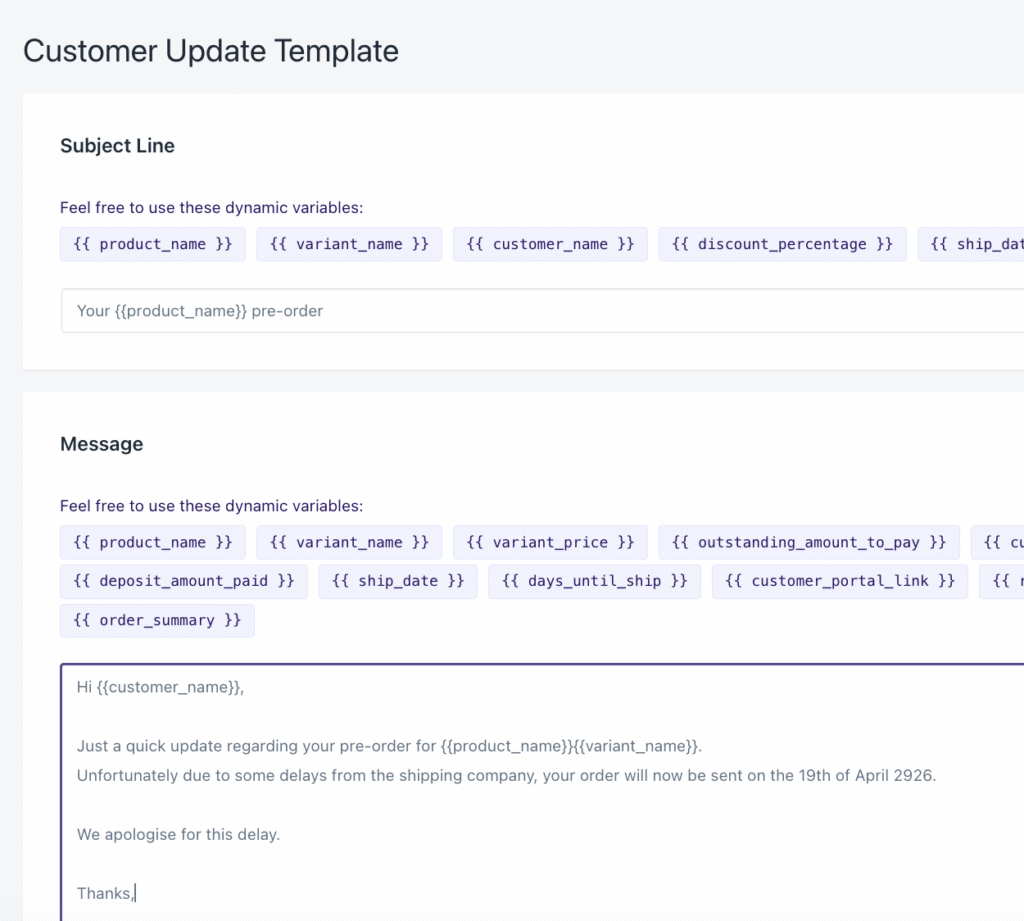This screenshot has width=1024, height=921.
Task: Choose the days_until_ship variable chip
Action: coord(594,581)
